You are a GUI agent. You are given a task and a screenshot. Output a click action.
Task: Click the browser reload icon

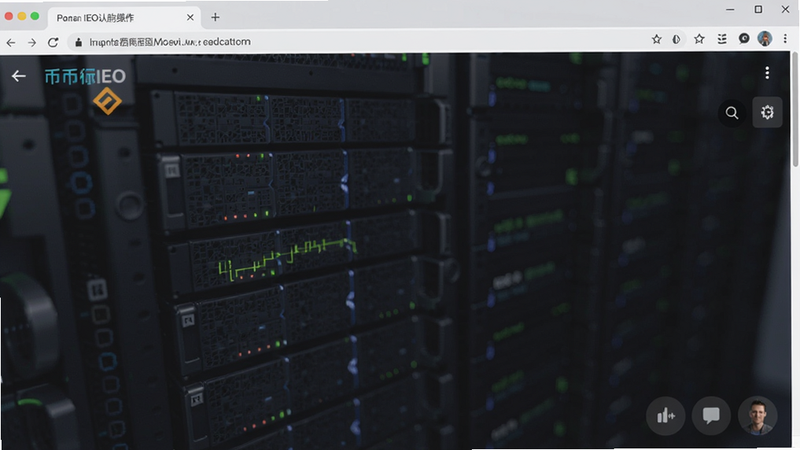53,42
